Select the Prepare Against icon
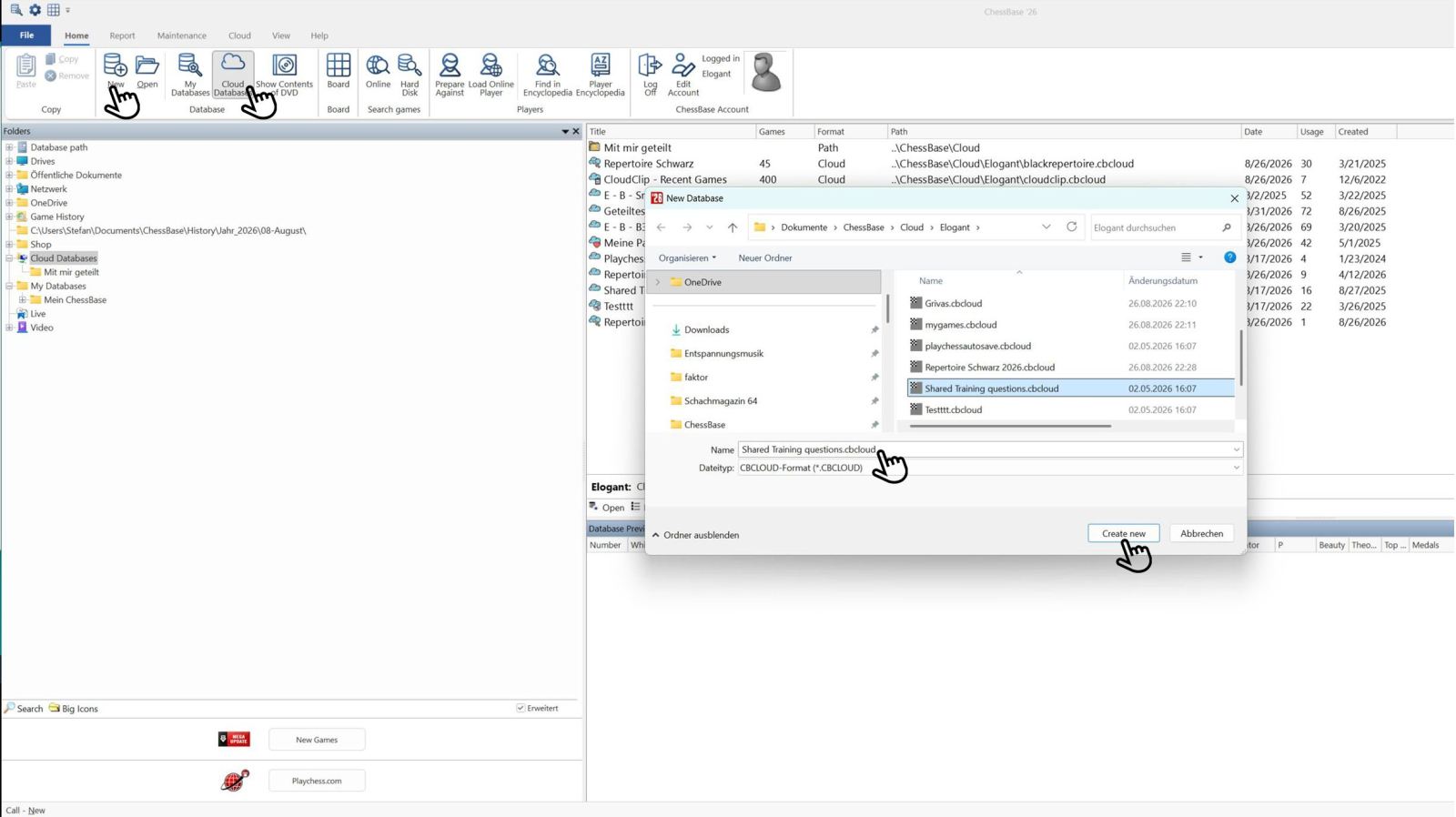1456x817 pixels. point(450,66)
